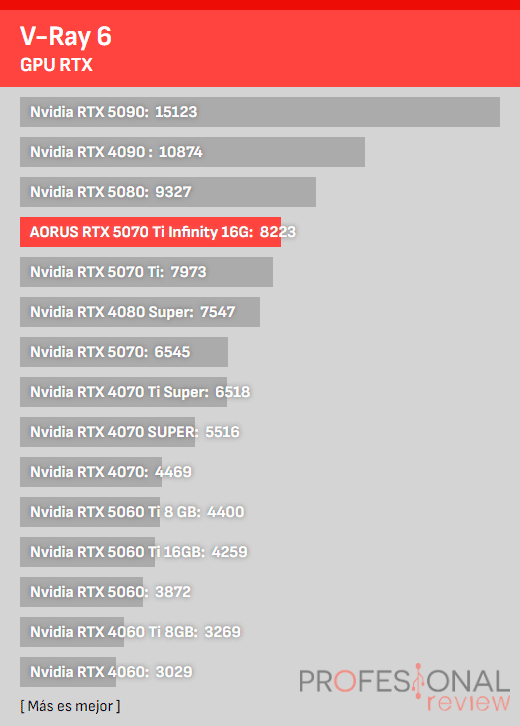This screenshot has height=726, width=520.
Task: Click the 'Más es mejor' note
Action: (70, 706)
